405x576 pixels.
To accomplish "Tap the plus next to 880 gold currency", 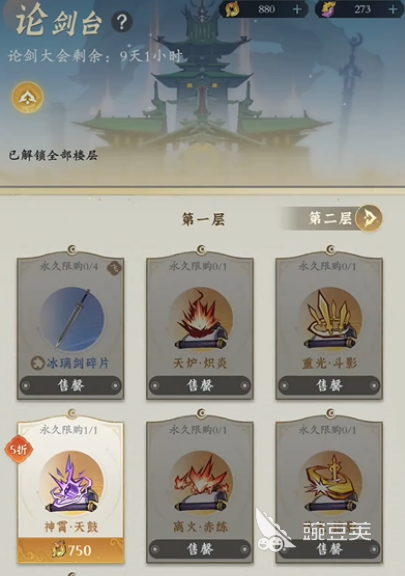I will [297, 9].
